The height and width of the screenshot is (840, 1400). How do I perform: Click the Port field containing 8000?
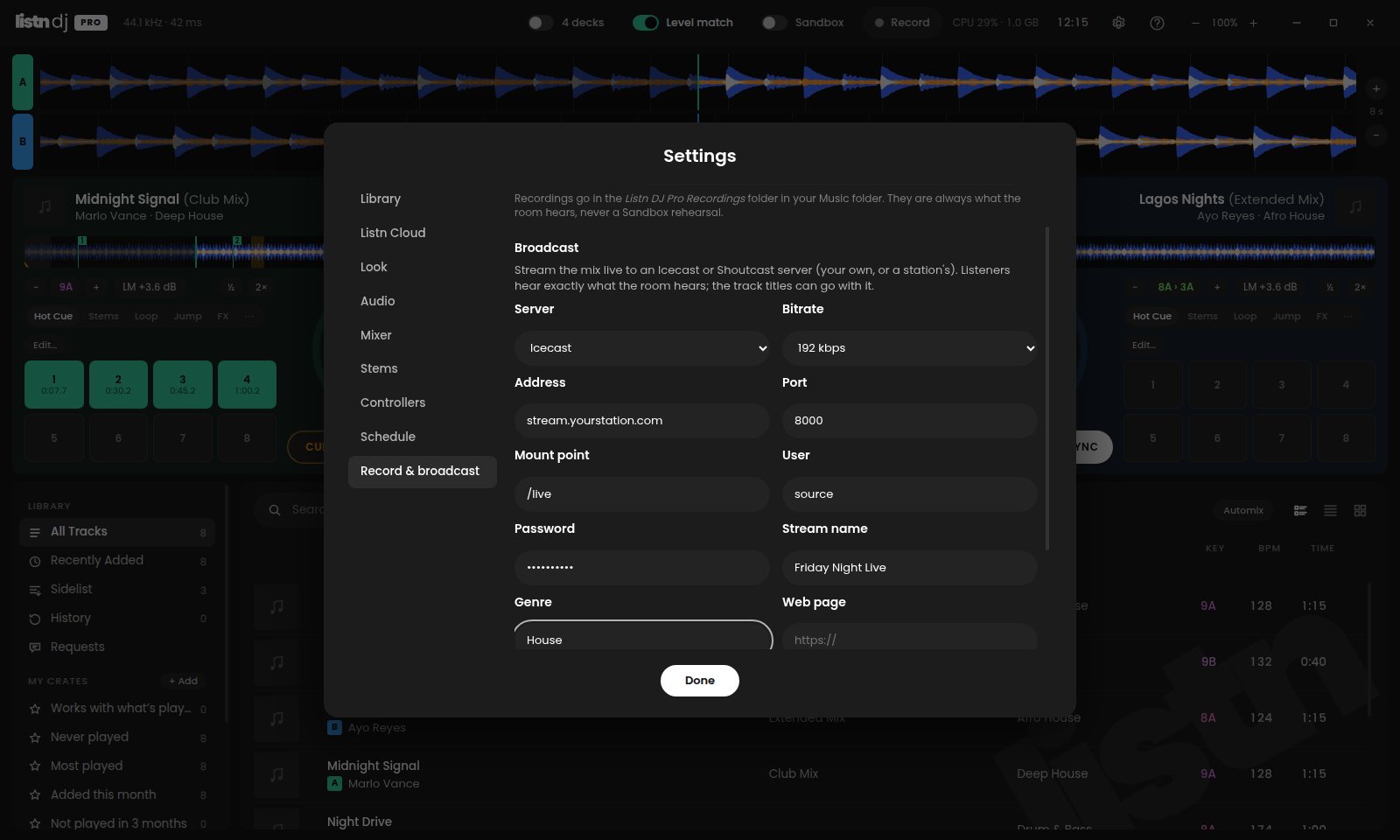910,421
